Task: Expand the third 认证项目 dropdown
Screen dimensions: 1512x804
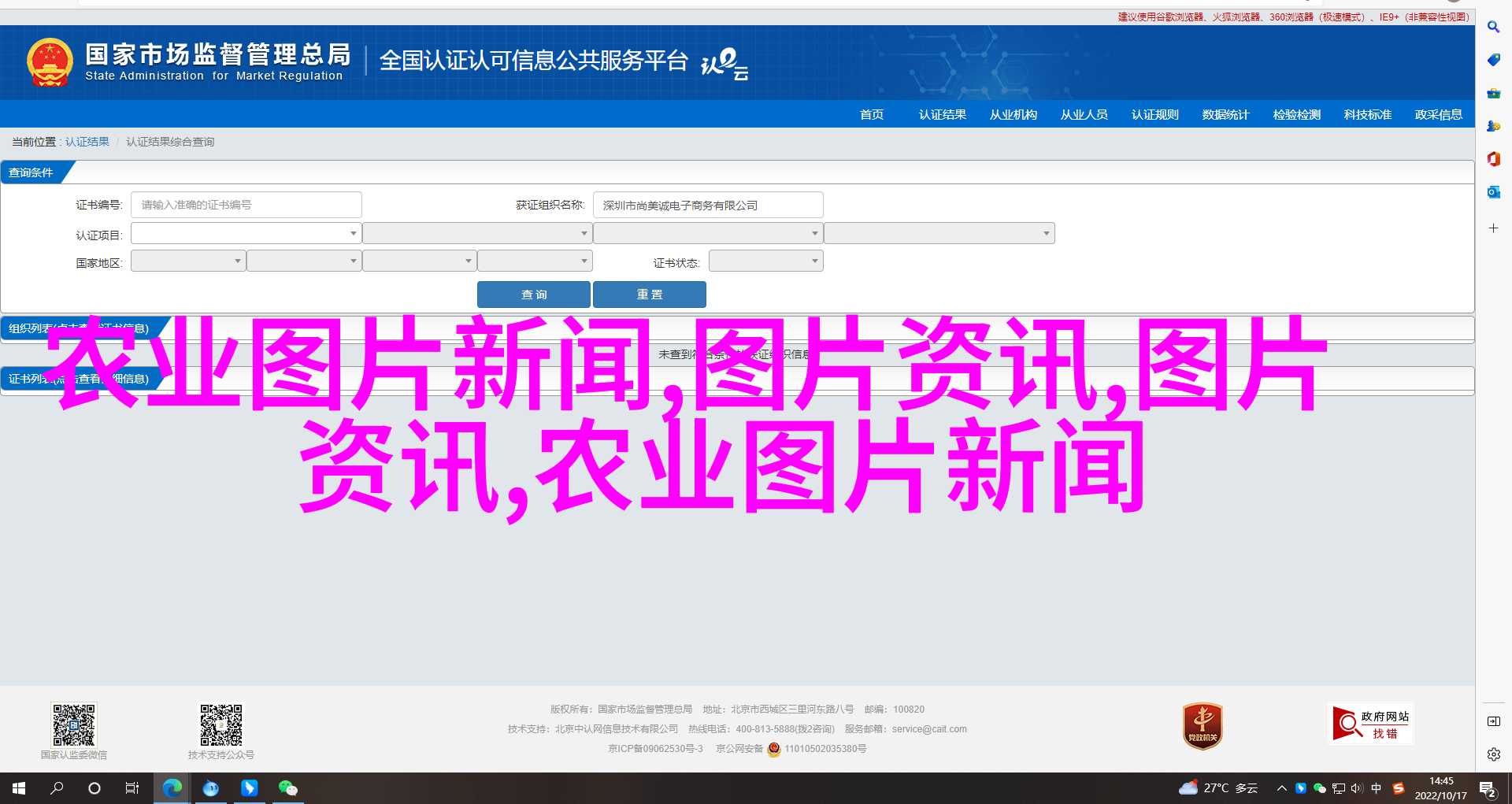Action: [x=708, y=233]
